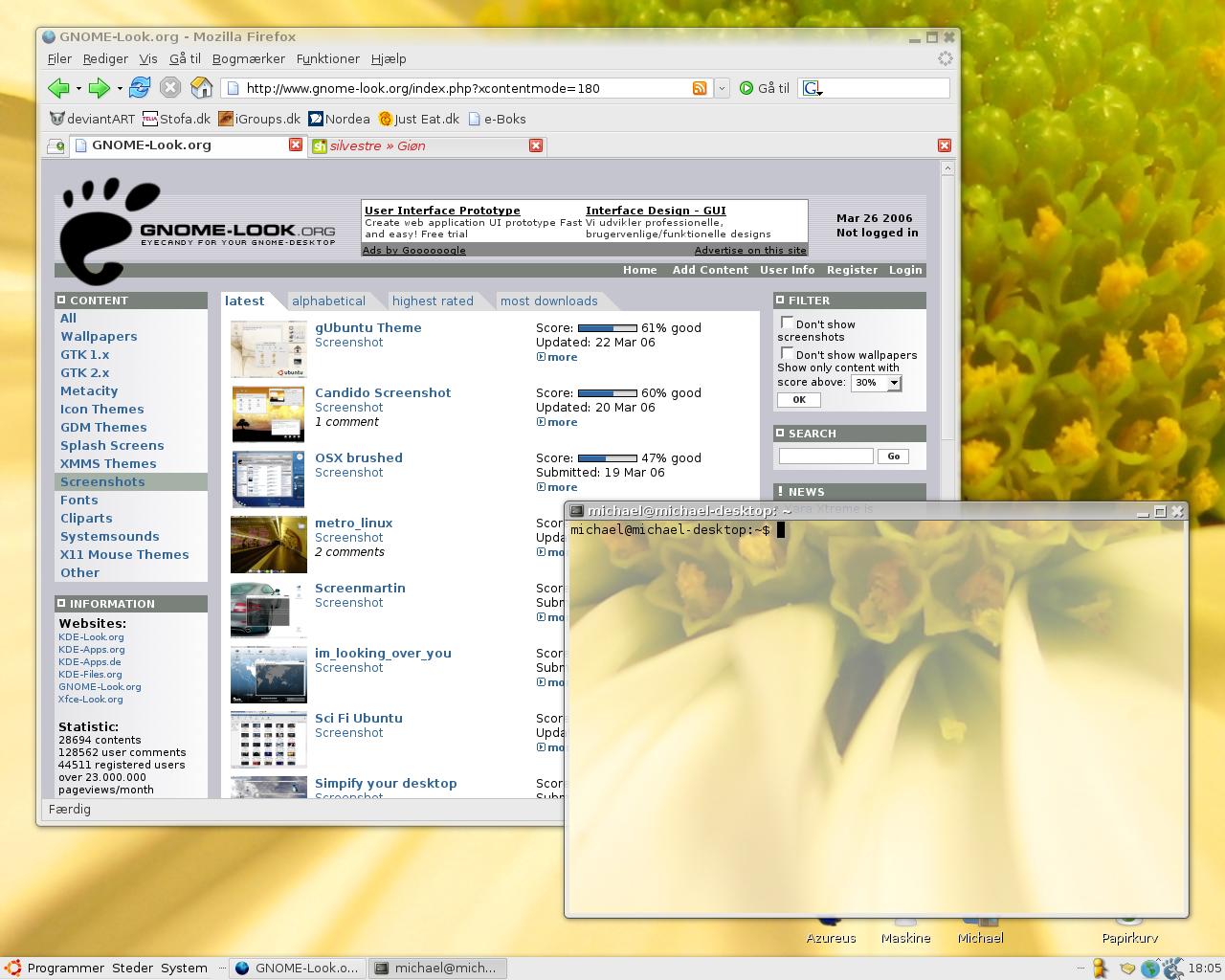
Task: Close the silvestre » Giøn tab
Action: [536, 145]
